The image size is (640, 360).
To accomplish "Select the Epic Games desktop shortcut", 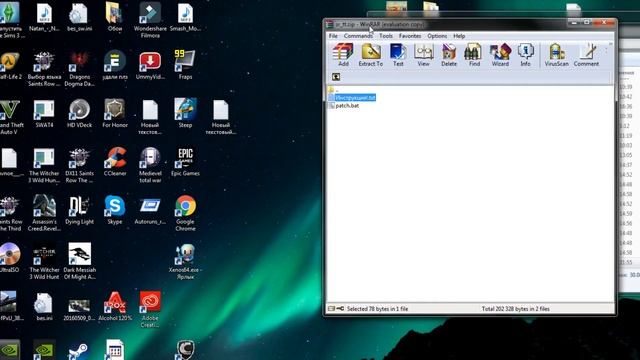I will tap(185, 162).
